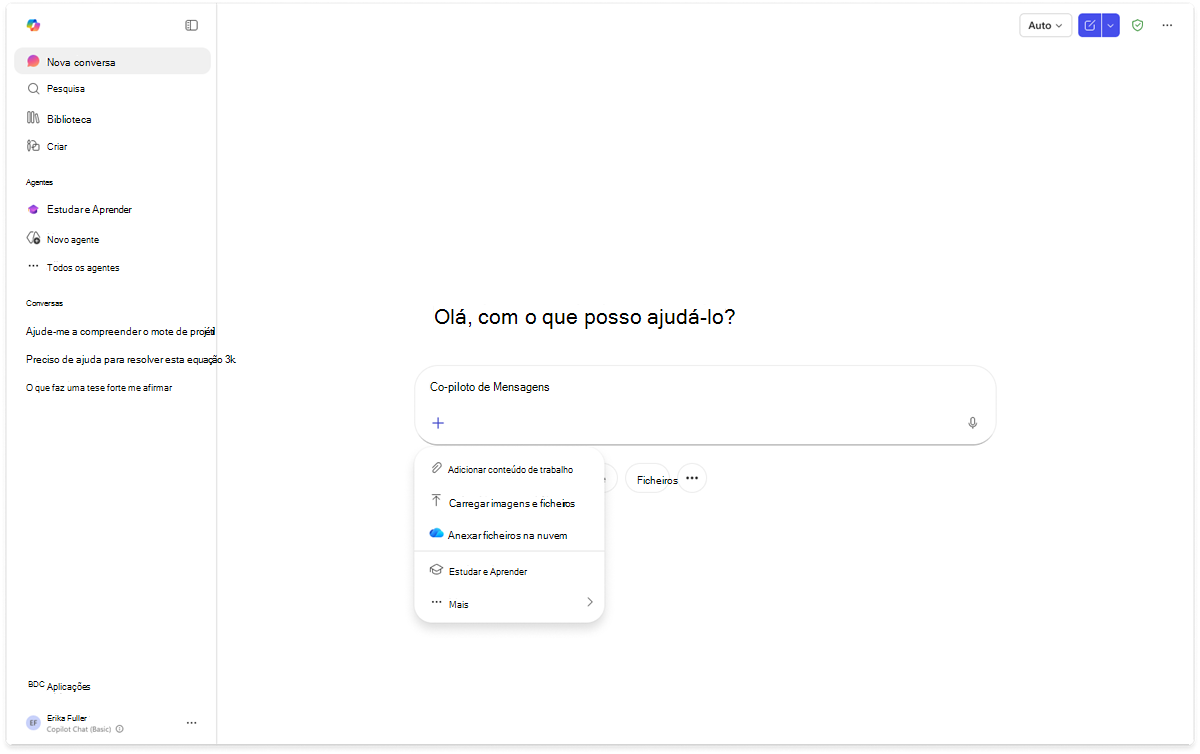Select Adicionar conteúdo de trabalho
Viewport: 1200px width, 754px height.
(509, 469)
